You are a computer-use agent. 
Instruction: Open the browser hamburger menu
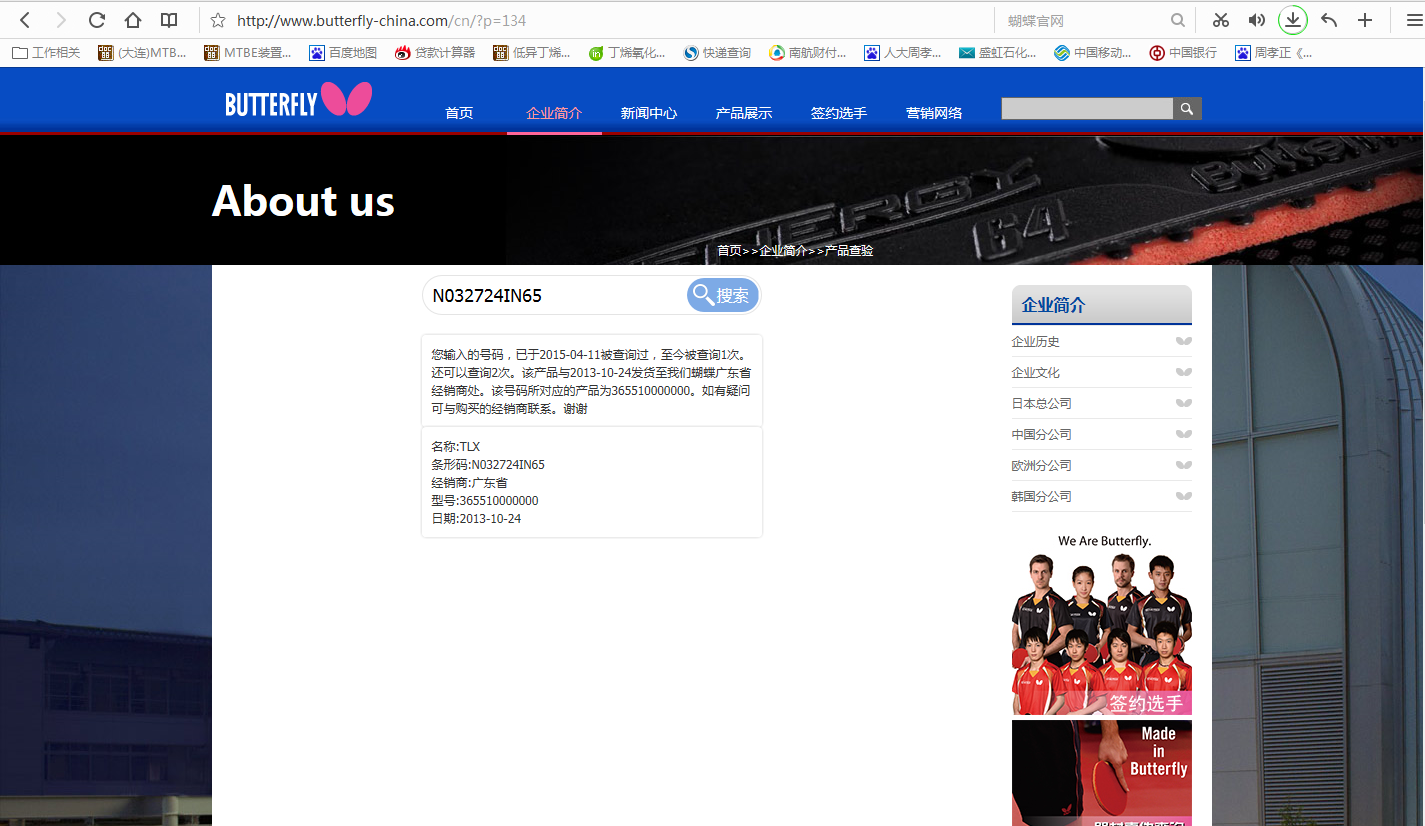click(1414, 20)
